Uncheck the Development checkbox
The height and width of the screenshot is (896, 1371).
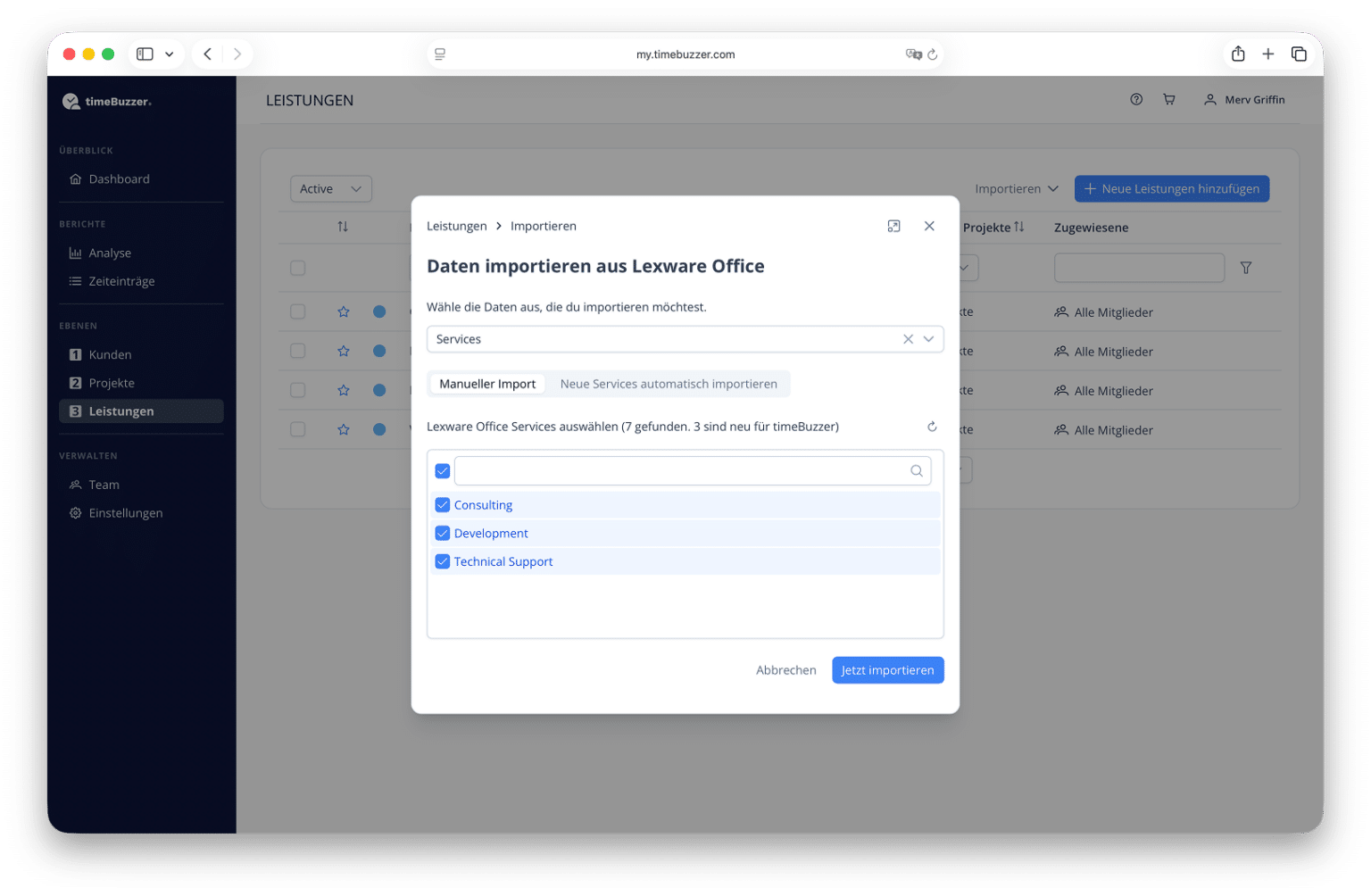443,534
